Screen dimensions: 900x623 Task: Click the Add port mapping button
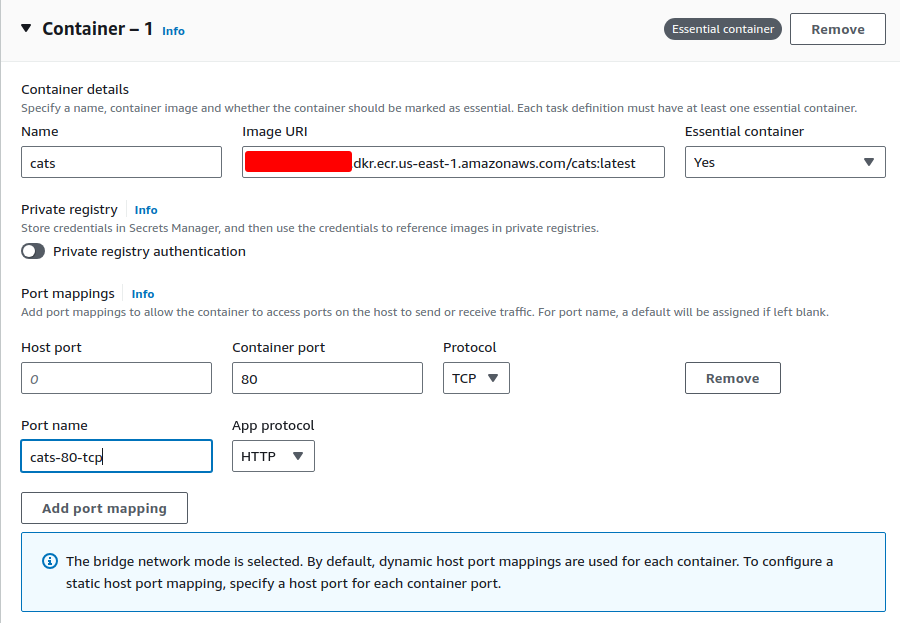point(104,508)
